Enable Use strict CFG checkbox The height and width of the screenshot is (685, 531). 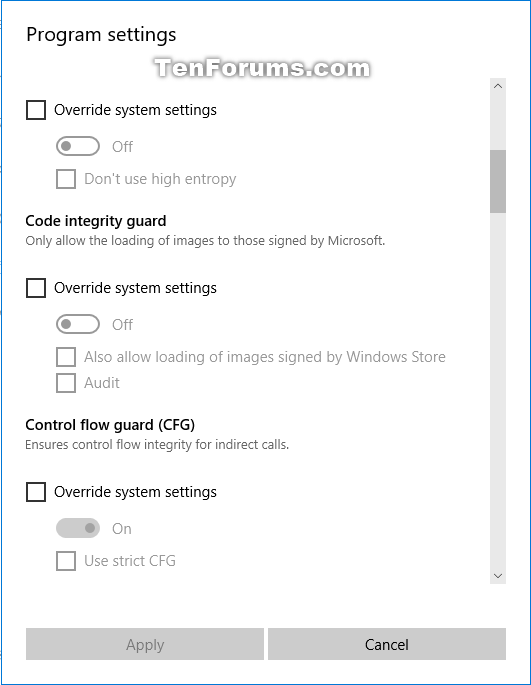click(66, 561)
